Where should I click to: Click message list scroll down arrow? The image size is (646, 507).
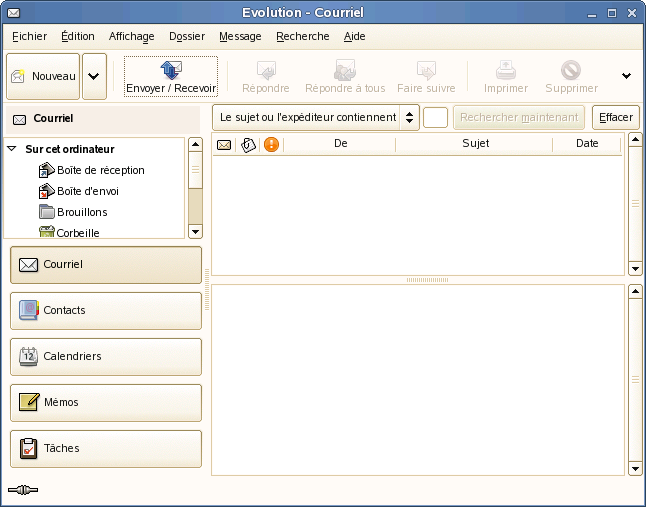coord(635,269)
